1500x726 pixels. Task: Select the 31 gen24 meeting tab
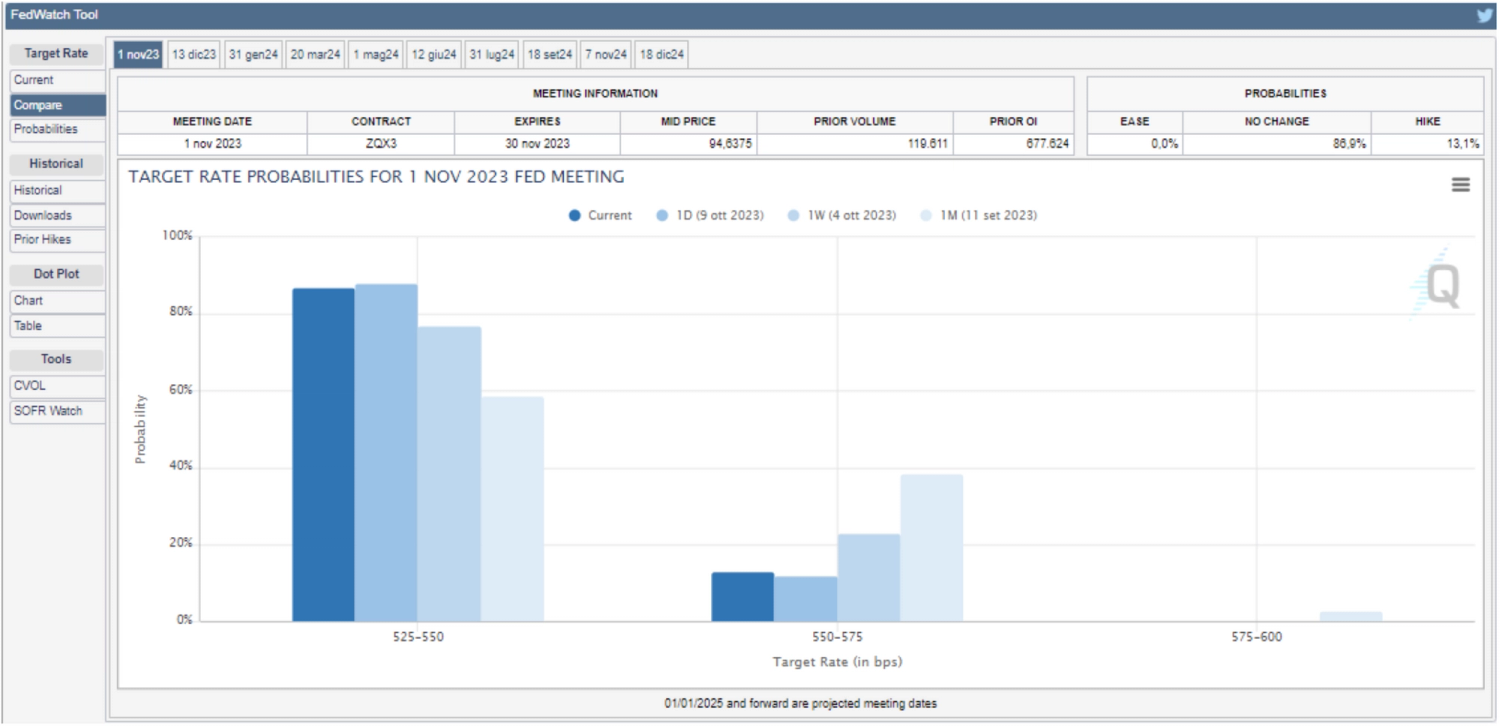(253, 55)
